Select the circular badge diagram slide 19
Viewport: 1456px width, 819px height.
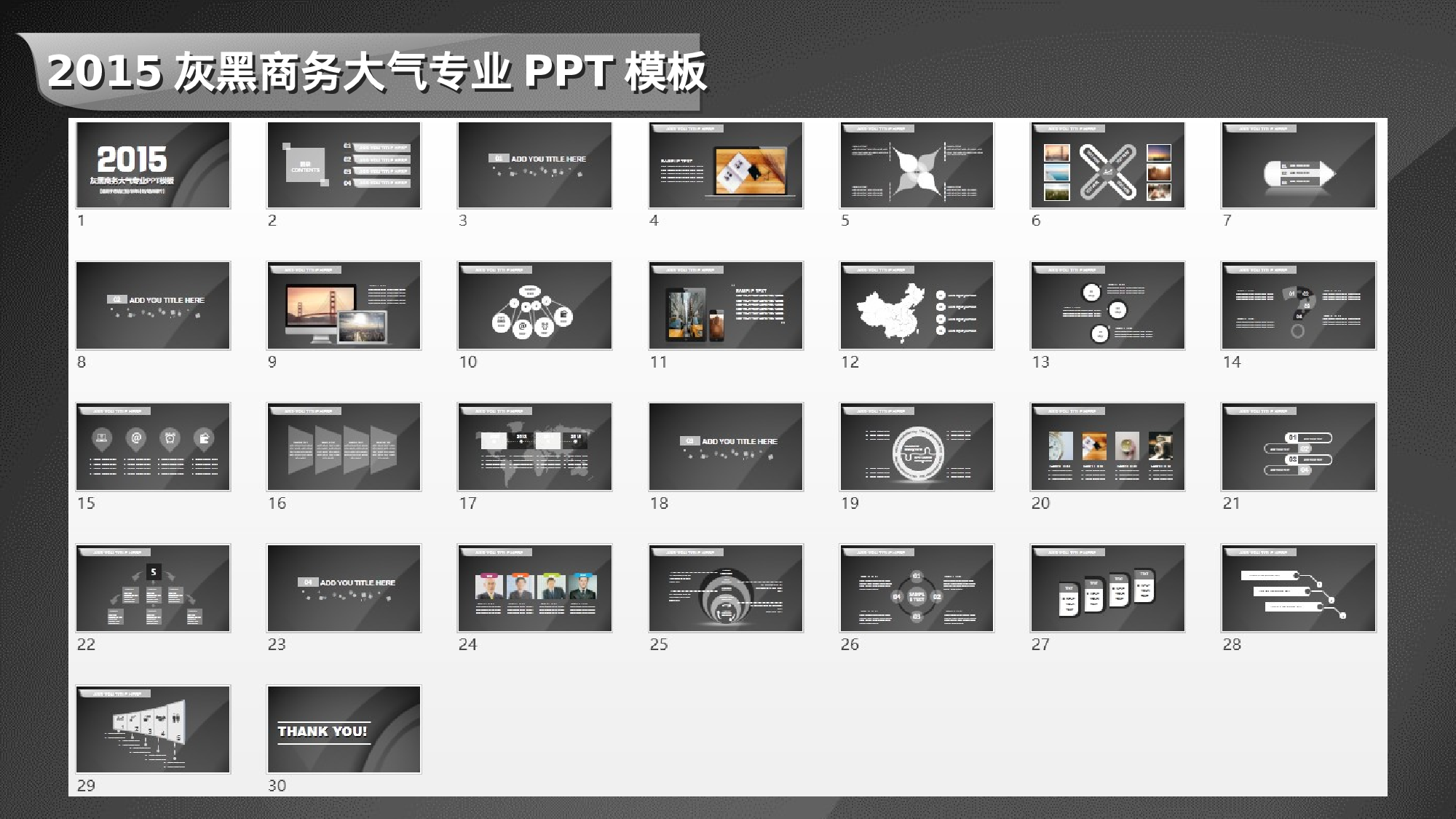pyautogui.click(x=916, y=447)
